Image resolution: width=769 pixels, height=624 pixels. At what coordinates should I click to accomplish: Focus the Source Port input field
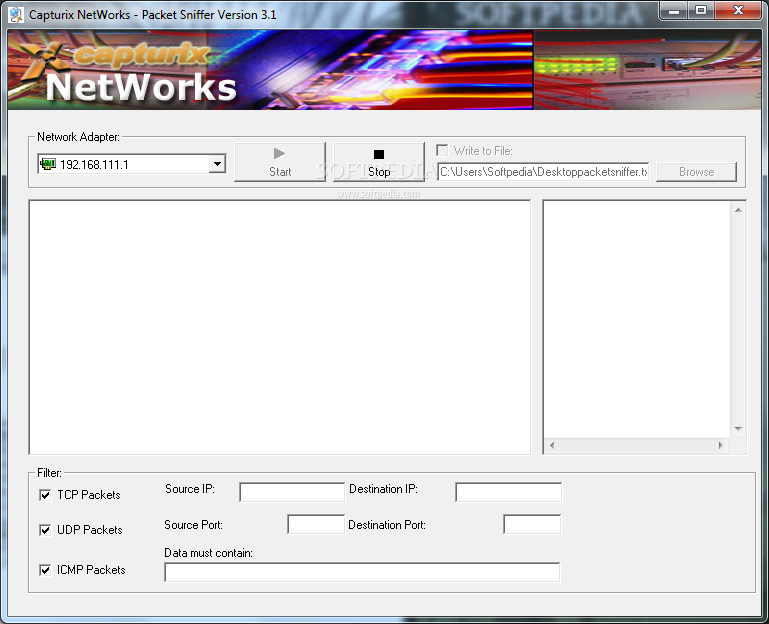[316, 524]
